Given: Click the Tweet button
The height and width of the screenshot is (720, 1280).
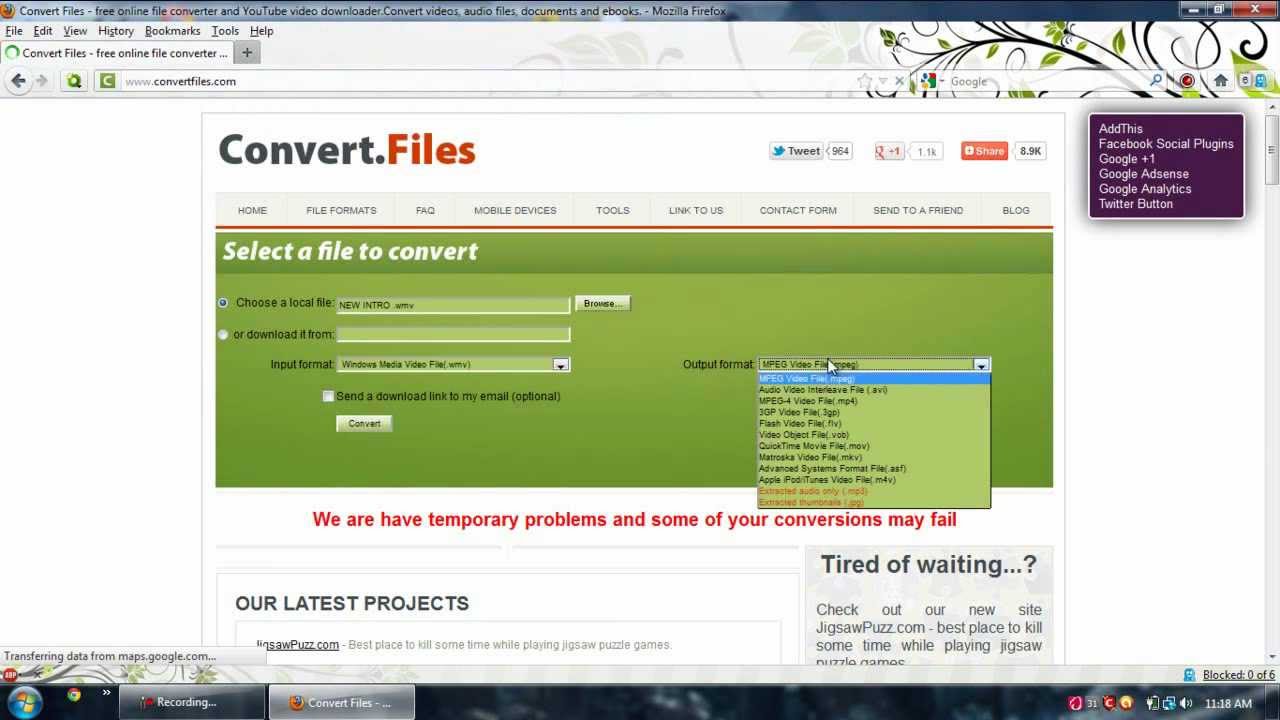Looking at the screenshot, I should click(796, 151).
